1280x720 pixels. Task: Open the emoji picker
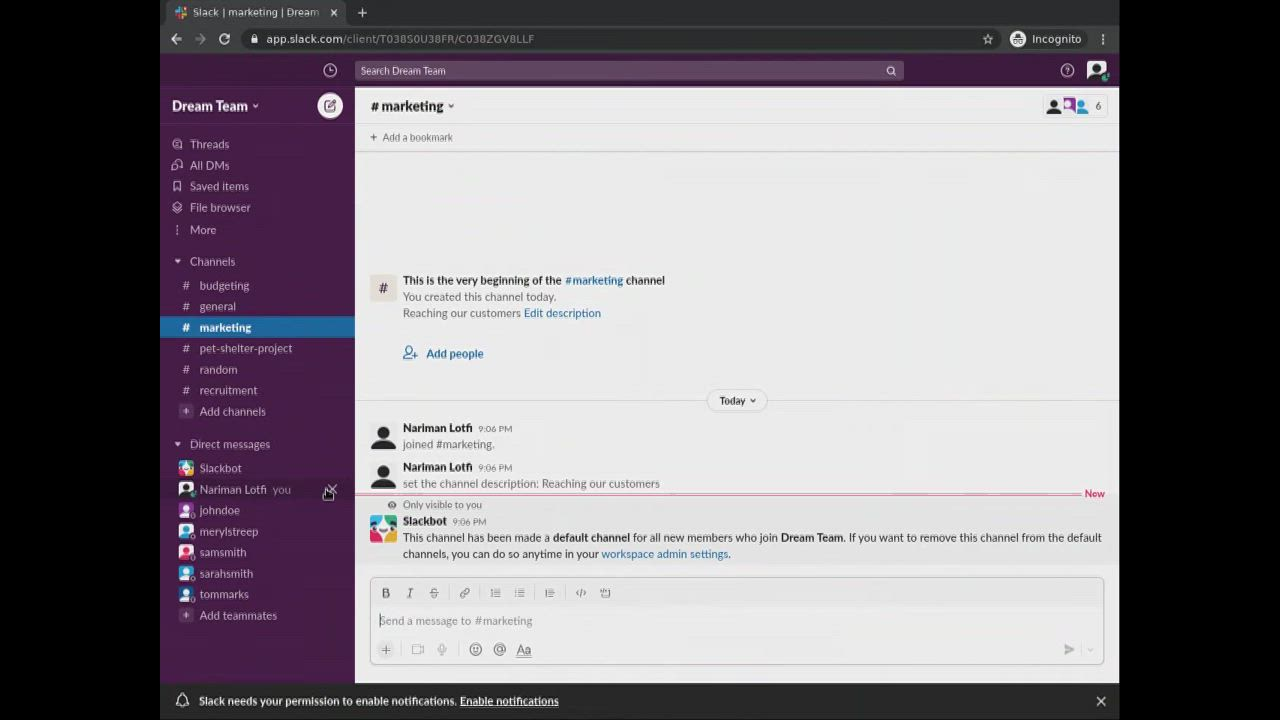pyautogui.click(x=476, y=650)
